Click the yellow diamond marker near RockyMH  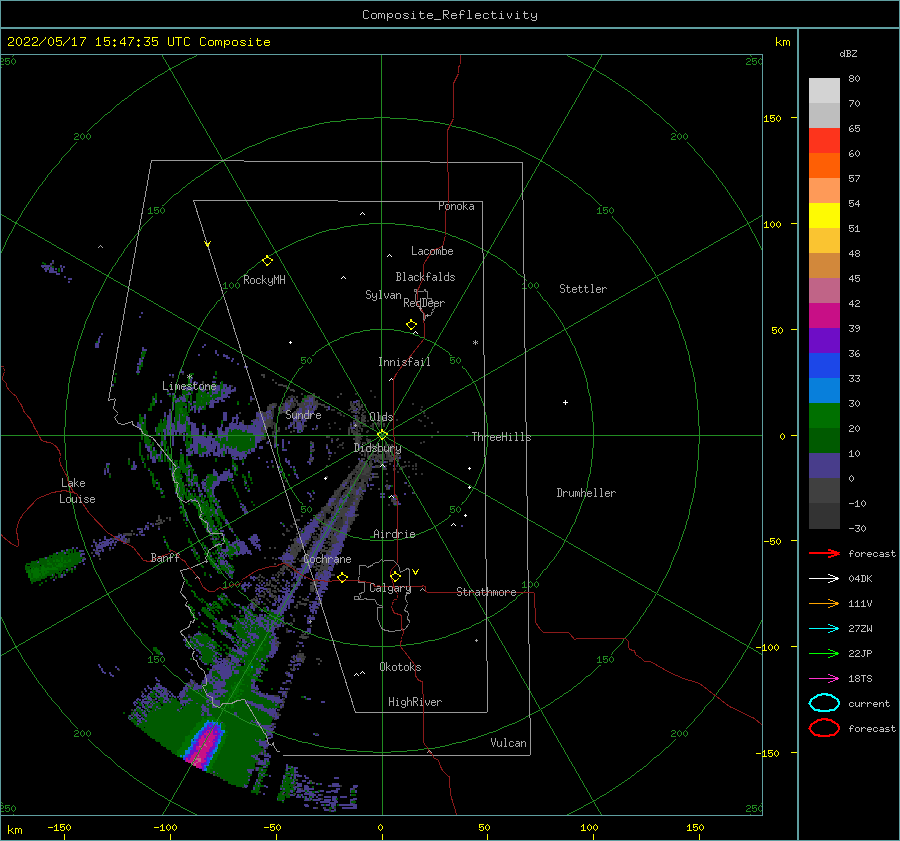click(267, 261)
